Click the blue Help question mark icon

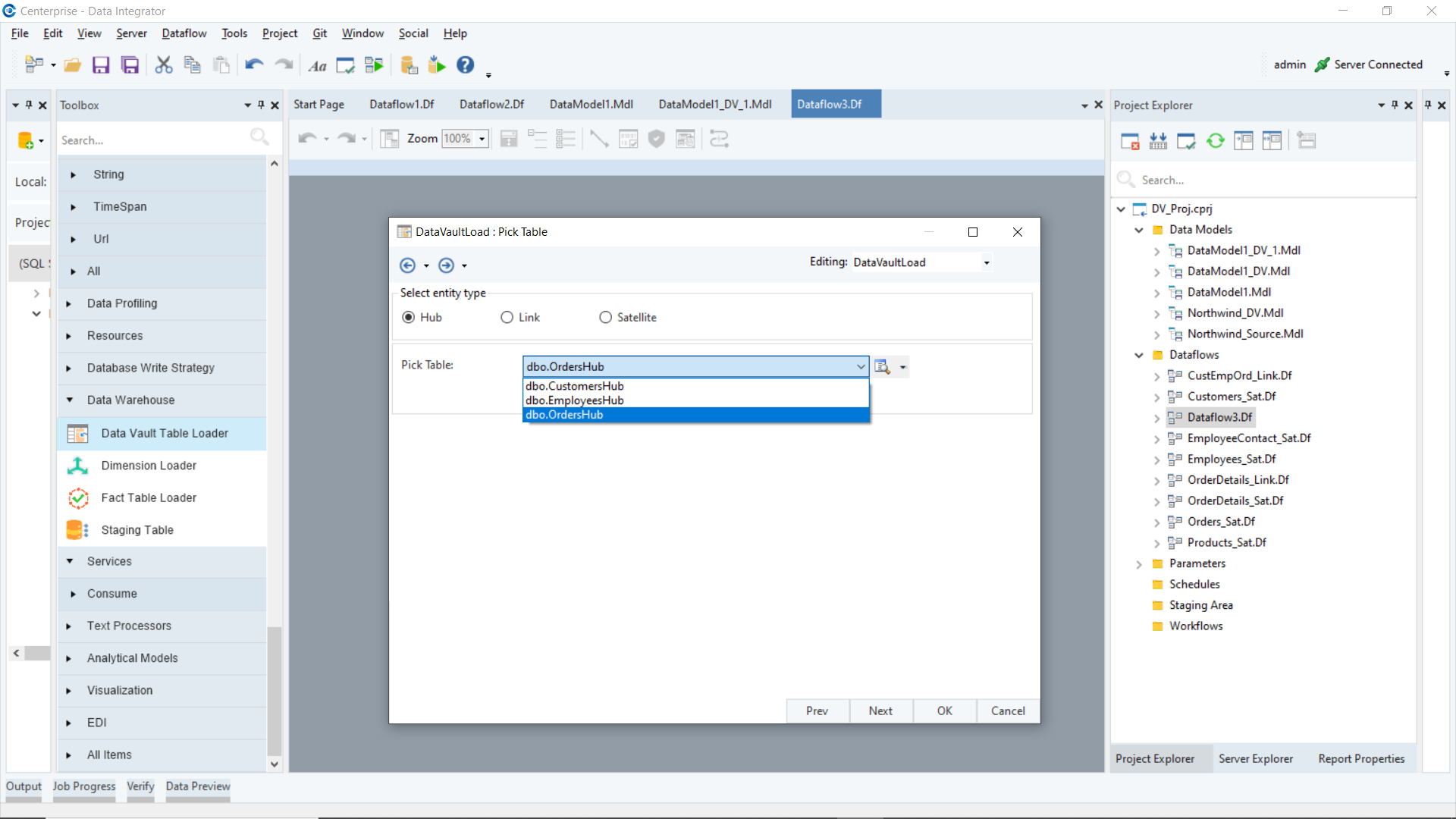click(466, 65)
